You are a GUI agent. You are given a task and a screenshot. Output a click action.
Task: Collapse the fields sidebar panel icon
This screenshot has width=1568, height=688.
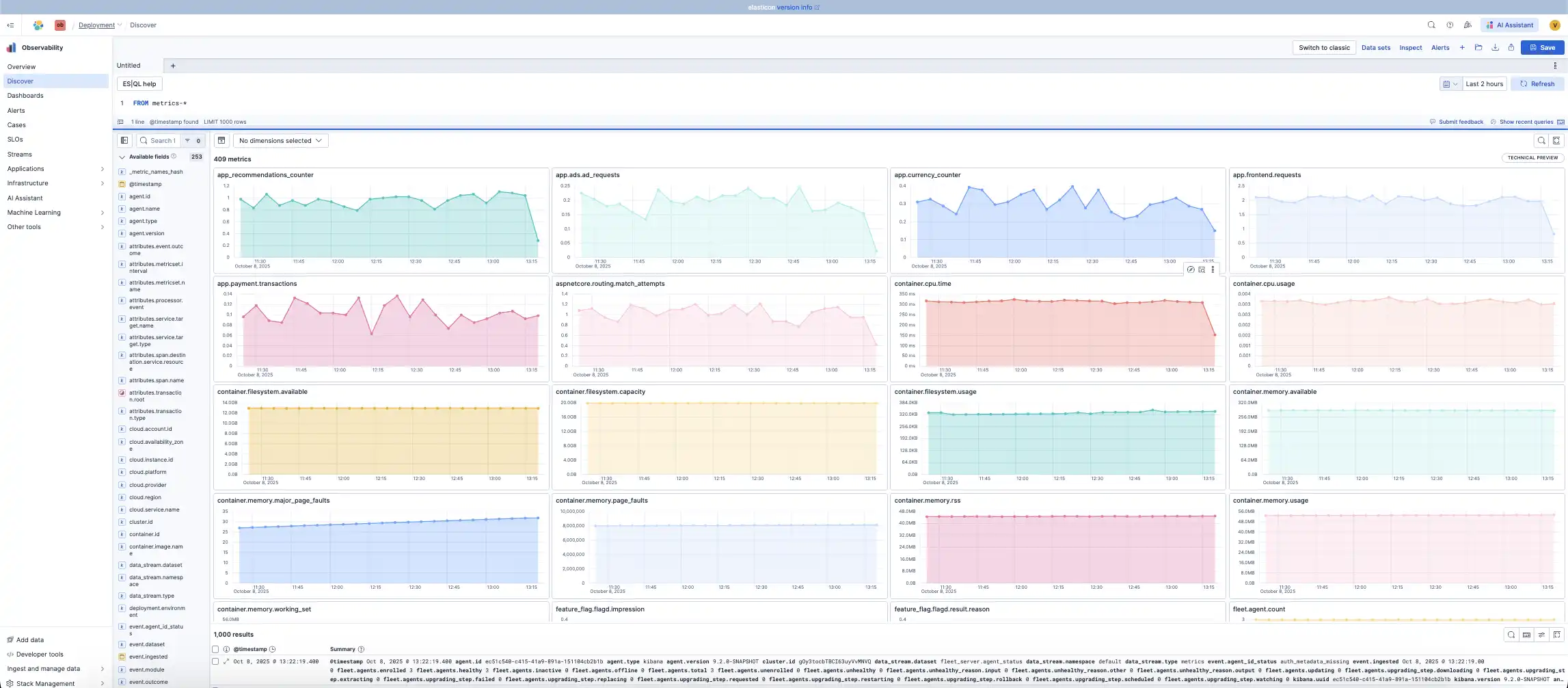click(124, 140)
